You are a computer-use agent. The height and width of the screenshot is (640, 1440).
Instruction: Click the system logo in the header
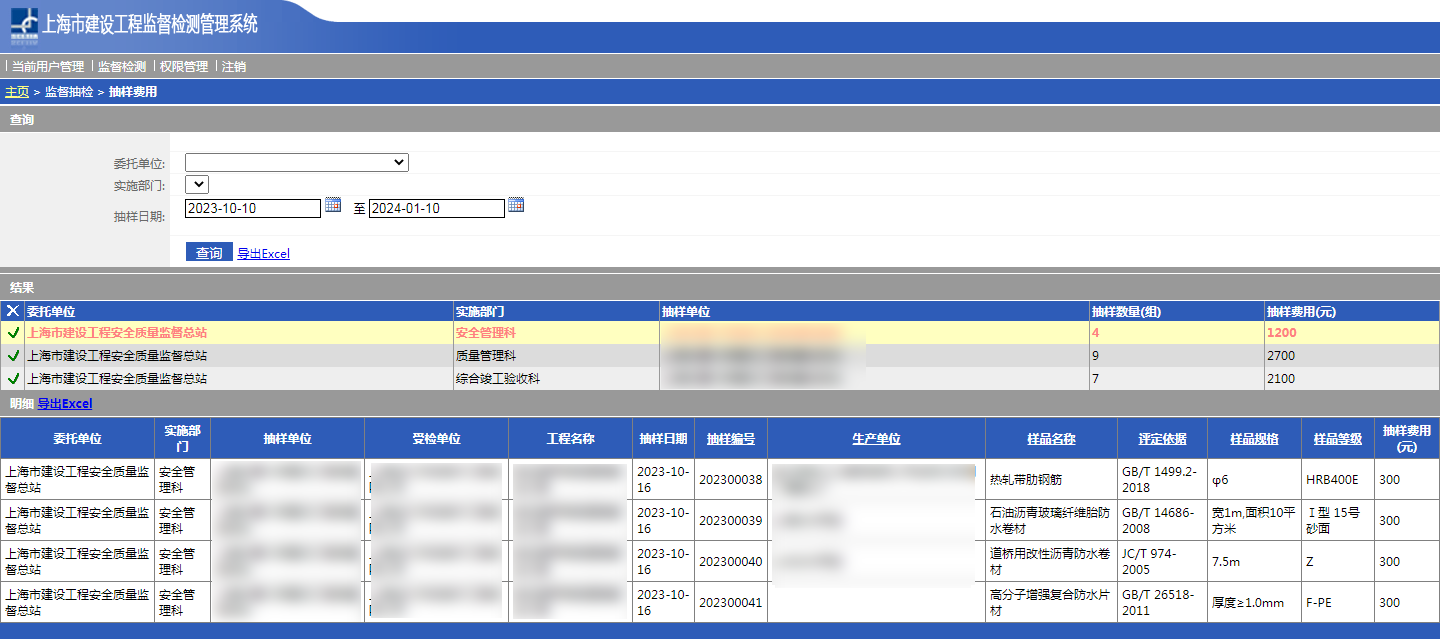pyautogui.click(x=24, y=26)
